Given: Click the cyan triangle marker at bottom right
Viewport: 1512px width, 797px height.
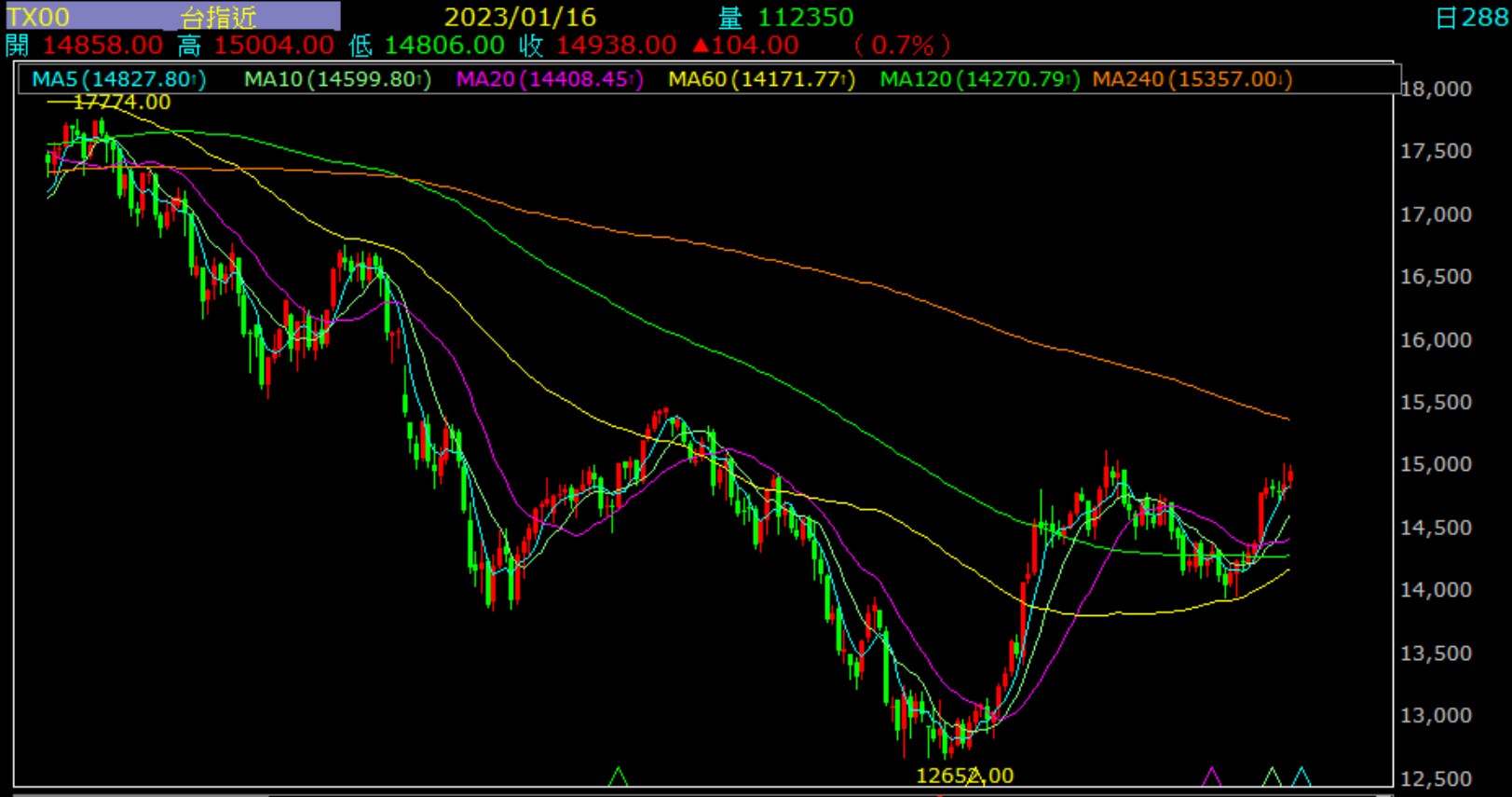Looking at the screenshot, I should [1301, 776].
